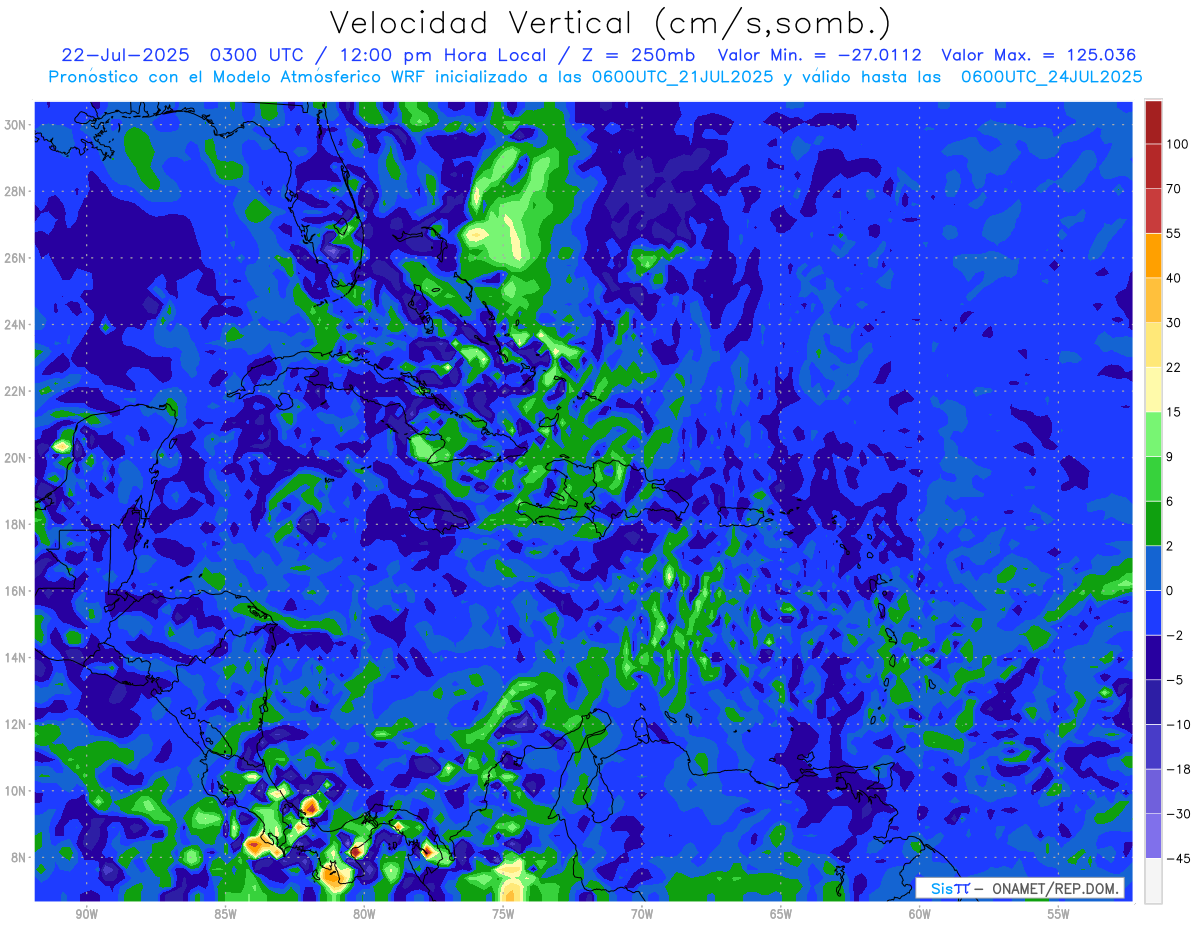Click the swatch between -30 and -45

(1153, 836)
